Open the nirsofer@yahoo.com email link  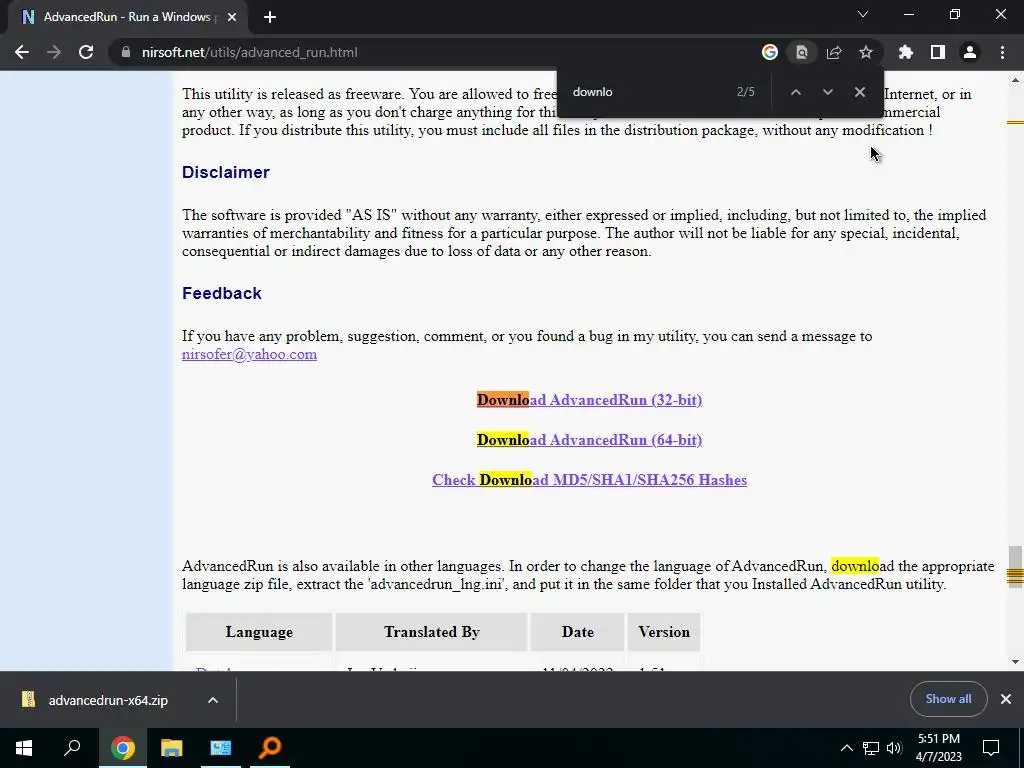[x=249, y=354]
